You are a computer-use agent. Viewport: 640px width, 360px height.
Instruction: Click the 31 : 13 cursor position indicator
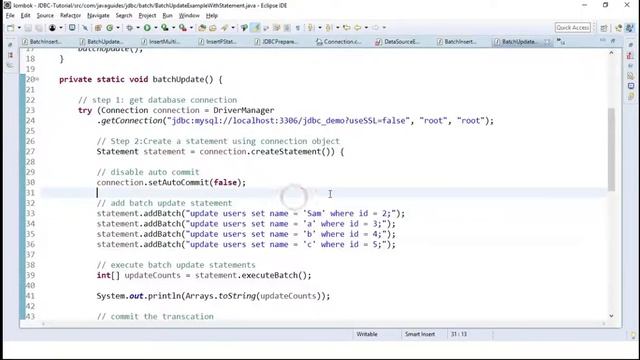[x=459, y=334]
